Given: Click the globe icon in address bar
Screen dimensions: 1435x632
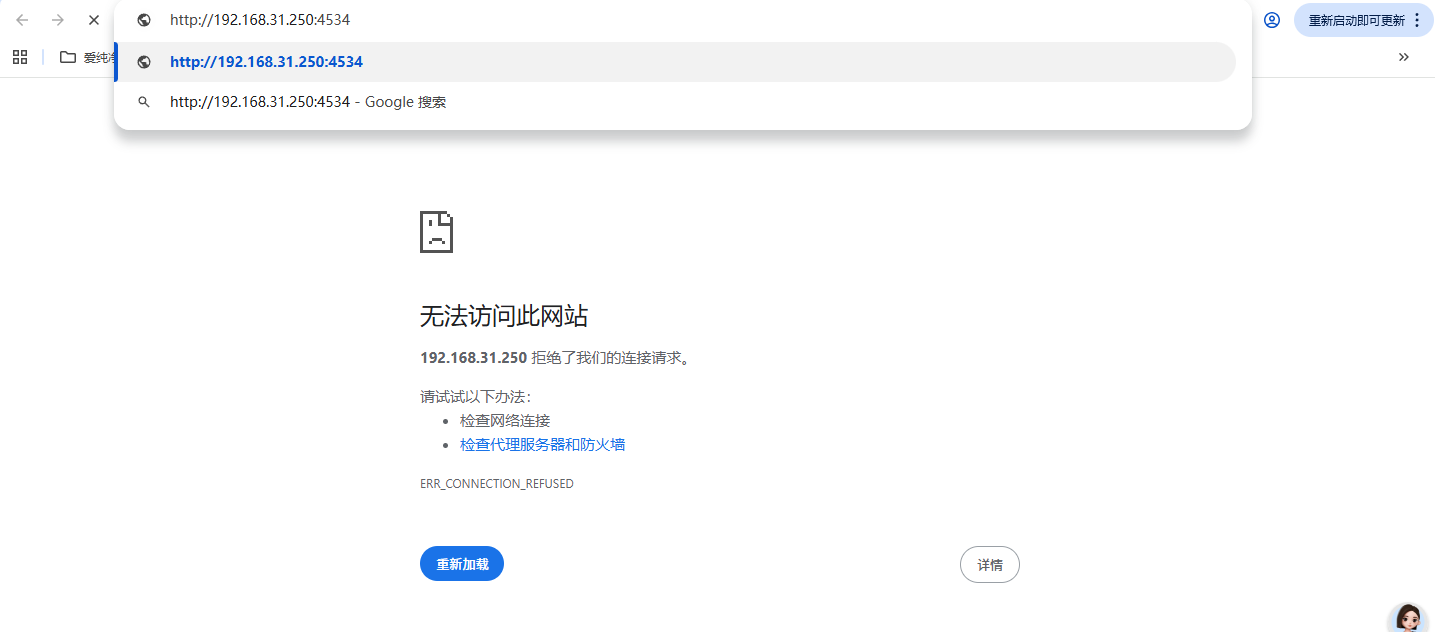Looking at the screenshot, I should [144, 20].
